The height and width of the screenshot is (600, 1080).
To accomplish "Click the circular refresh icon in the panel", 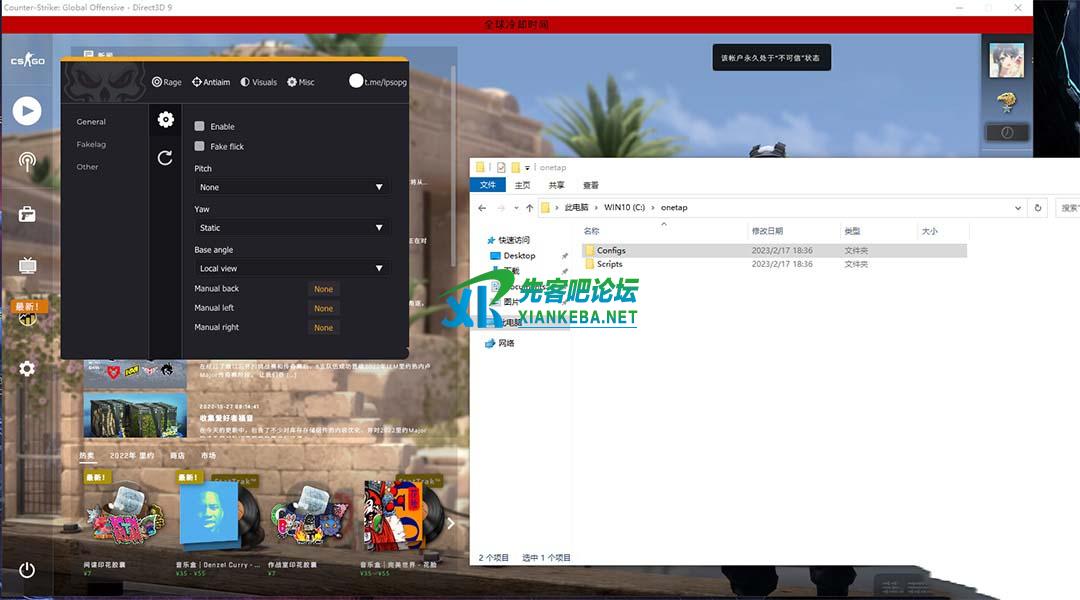I will [x=166, y=158].
